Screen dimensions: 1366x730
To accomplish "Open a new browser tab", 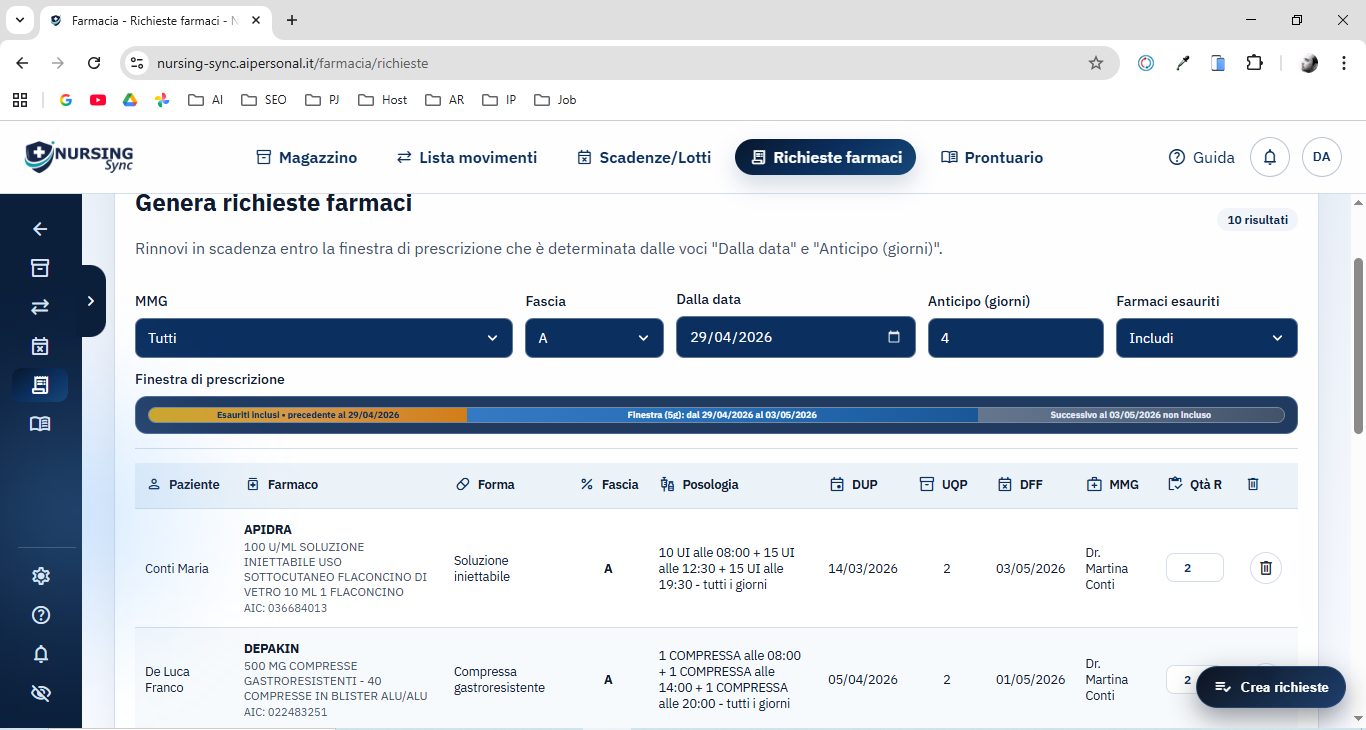I will click(x=292, y=20).
